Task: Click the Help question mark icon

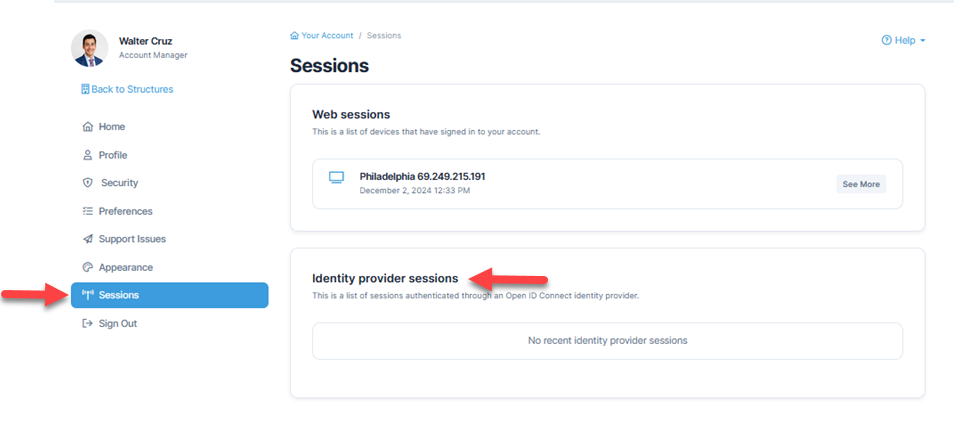Action: click(x=886, y=40)
